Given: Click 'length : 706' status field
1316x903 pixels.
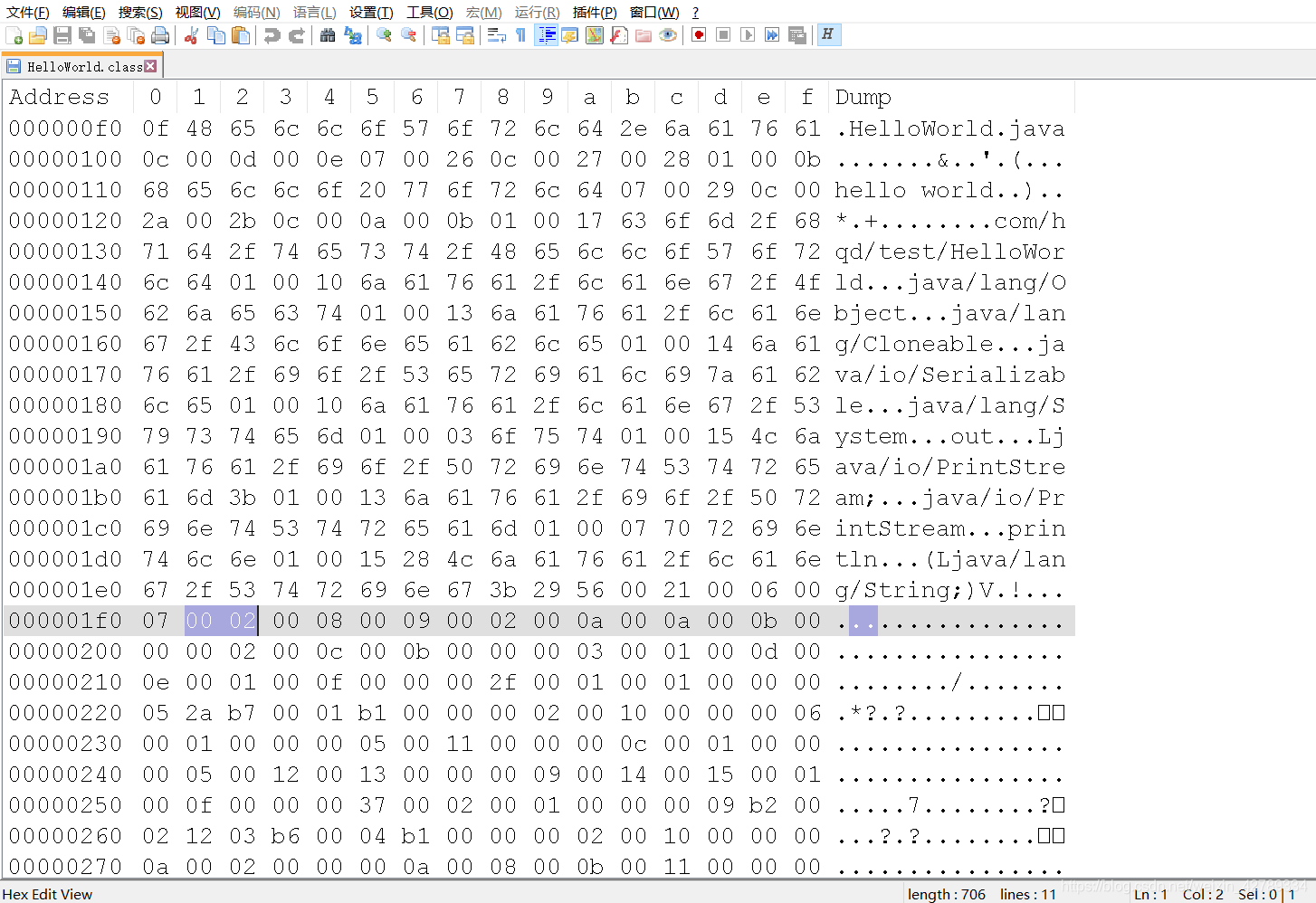Looking at the screenshot, I should (x=947, y=894).
